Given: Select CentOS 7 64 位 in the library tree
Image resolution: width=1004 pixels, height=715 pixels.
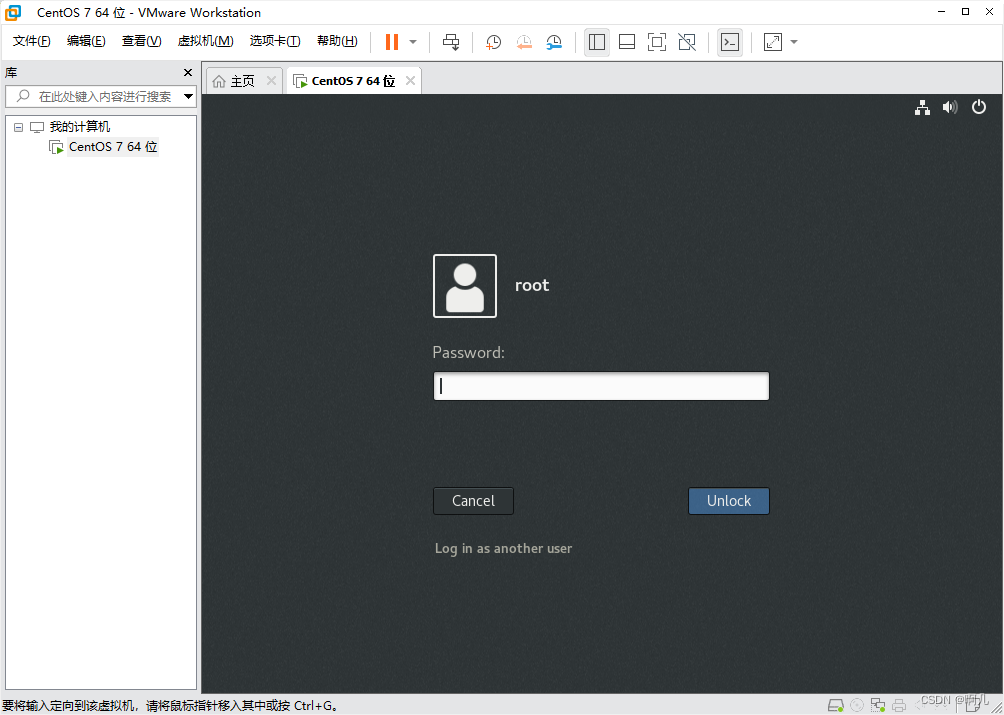Looking at the screenshot, I should tap(113, 147).
